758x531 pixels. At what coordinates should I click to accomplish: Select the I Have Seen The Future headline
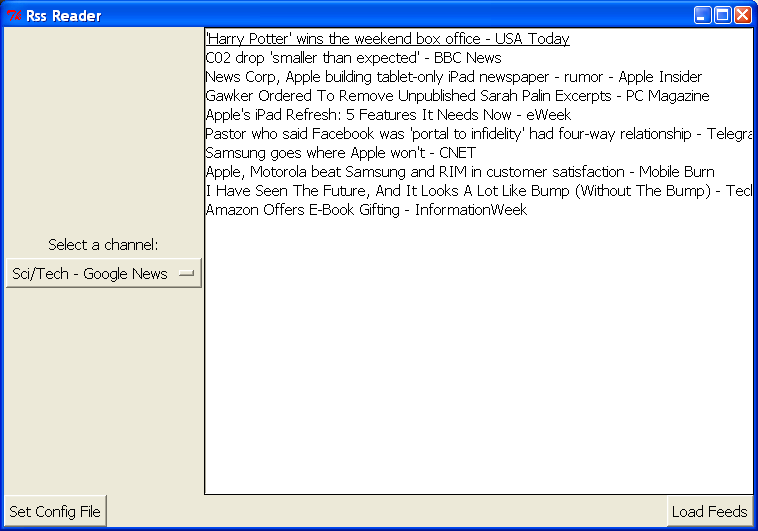(x=479, y=191)
